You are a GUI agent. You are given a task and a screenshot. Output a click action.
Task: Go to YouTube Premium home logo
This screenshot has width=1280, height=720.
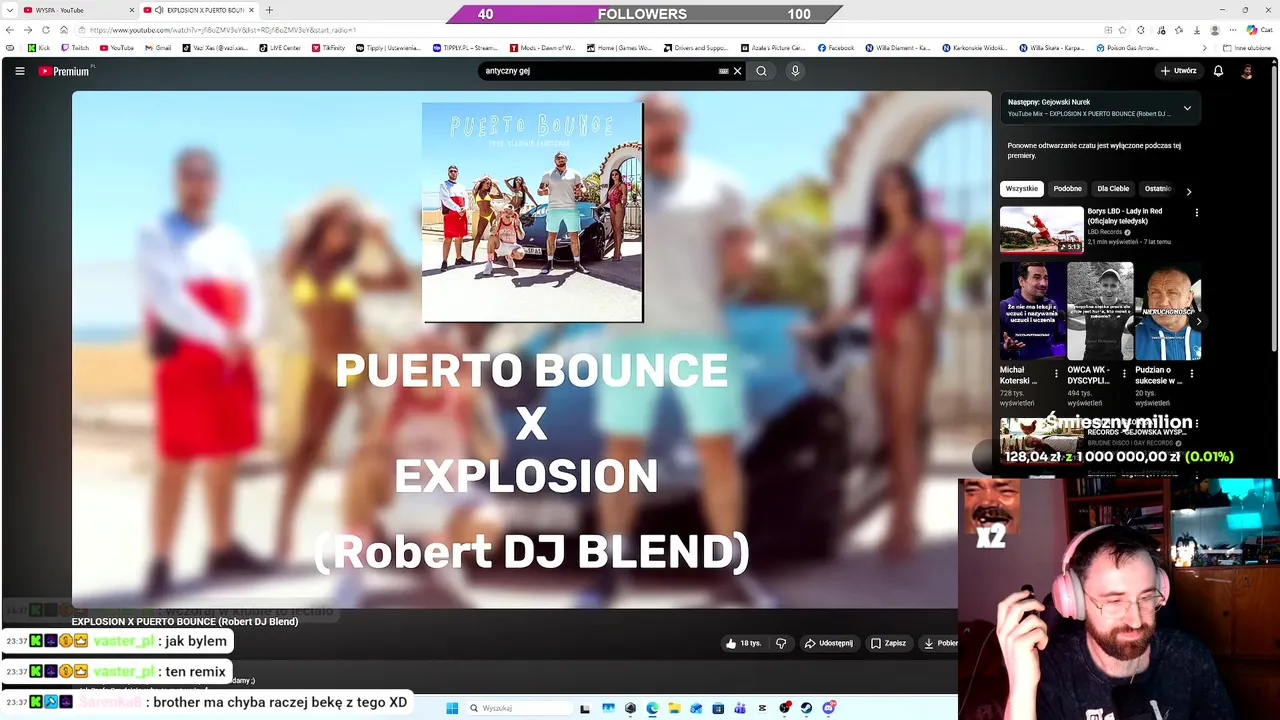point(65,71)
